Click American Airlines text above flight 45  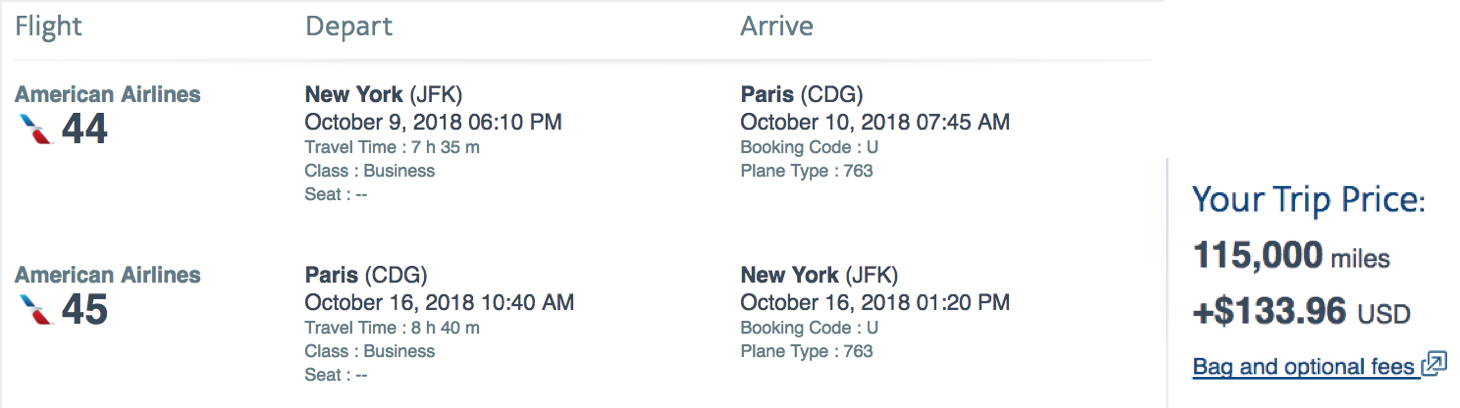tap(108, 274)
